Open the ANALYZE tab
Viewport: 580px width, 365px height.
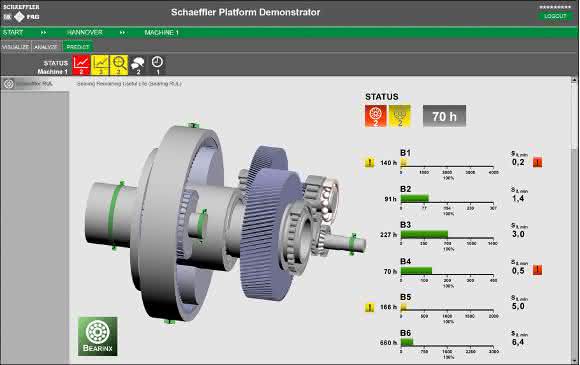click(46, 47)
